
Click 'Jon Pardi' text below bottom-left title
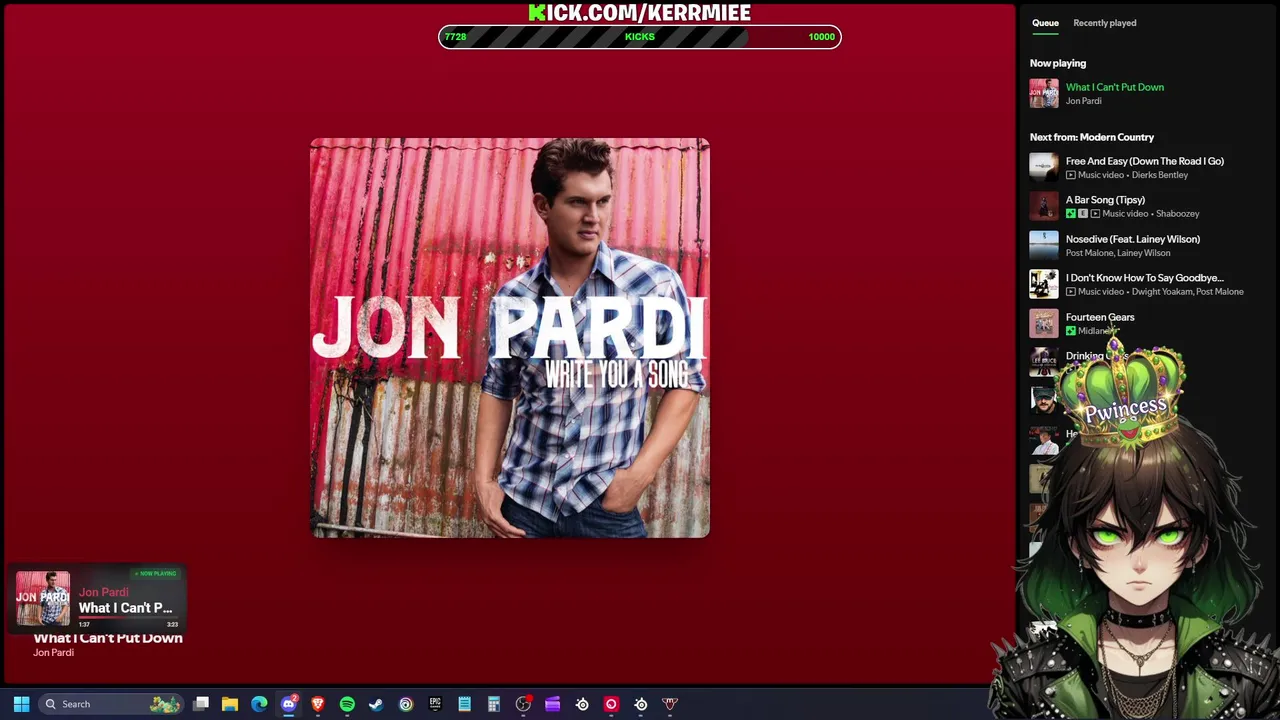pos(53,653)
